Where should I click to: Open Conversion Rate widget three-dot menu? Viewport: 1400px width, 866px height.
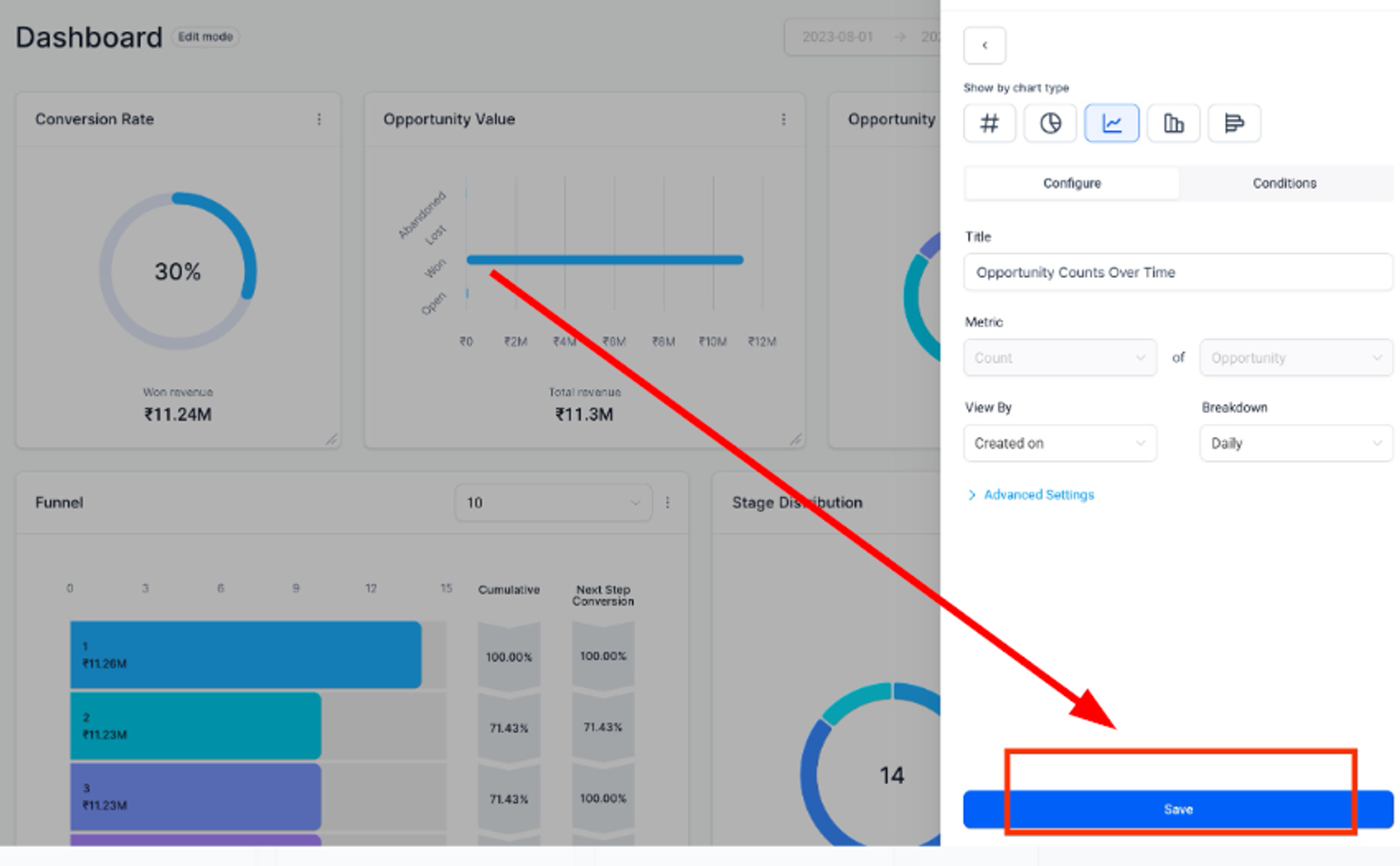[319, 120]
